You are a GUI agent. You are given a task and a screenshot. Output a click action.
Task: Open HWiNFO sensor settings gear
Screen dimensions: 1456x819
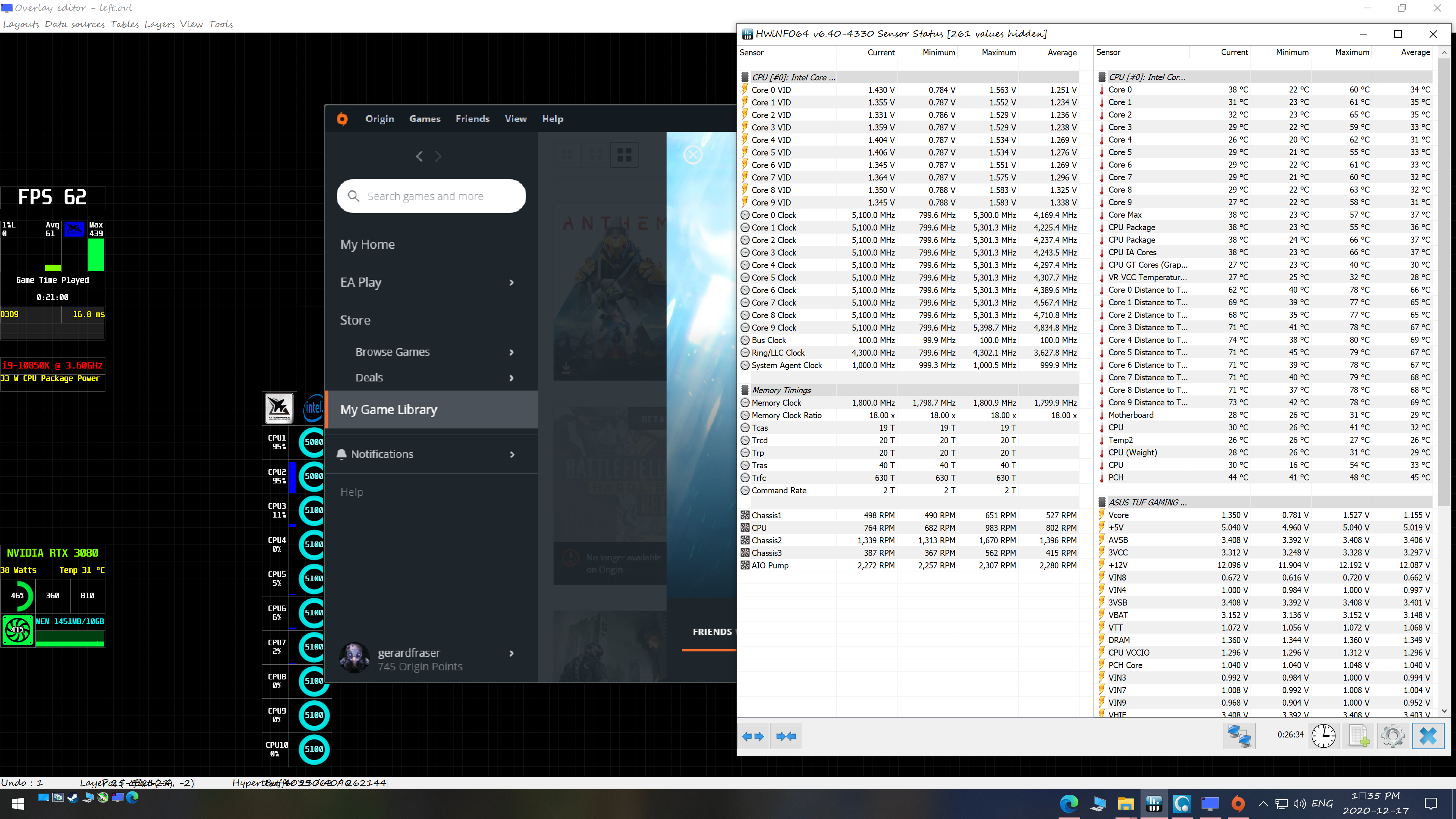tap(1393, 736)
